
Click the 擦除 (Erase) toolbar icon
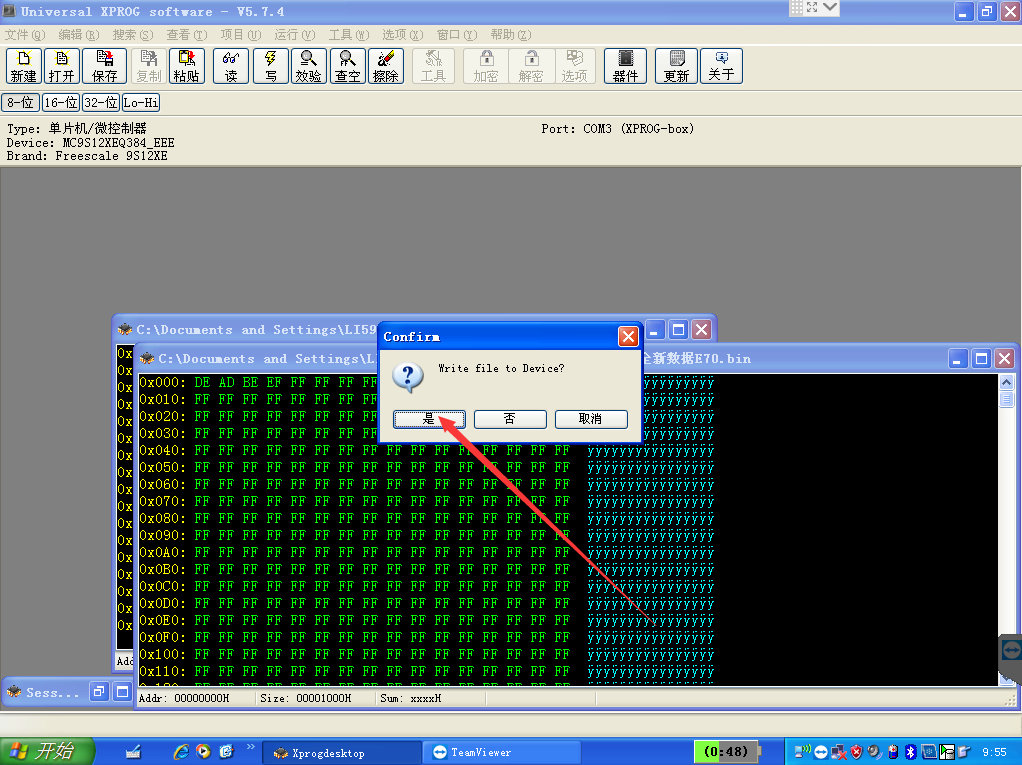pos(386,66)
